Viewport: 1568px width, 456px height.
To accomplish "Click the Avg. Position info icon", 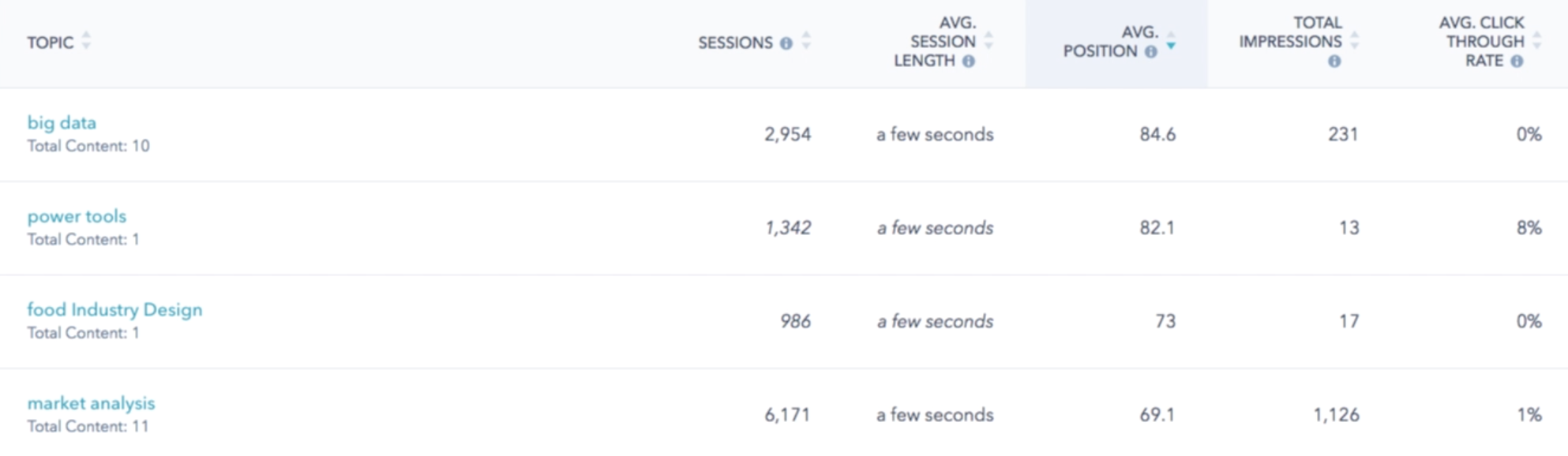I will tap(1151, 52).
